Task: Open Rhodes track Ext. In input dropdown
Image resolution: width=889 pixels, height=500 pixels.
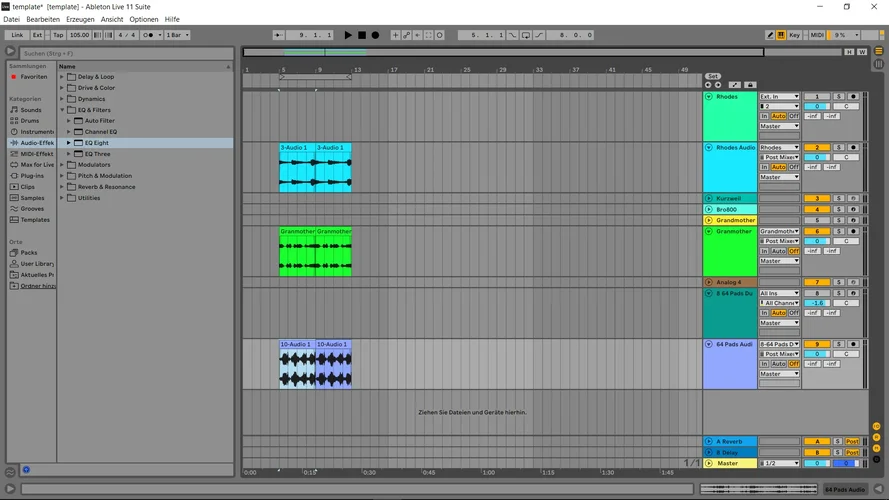Action: [780, 96]
